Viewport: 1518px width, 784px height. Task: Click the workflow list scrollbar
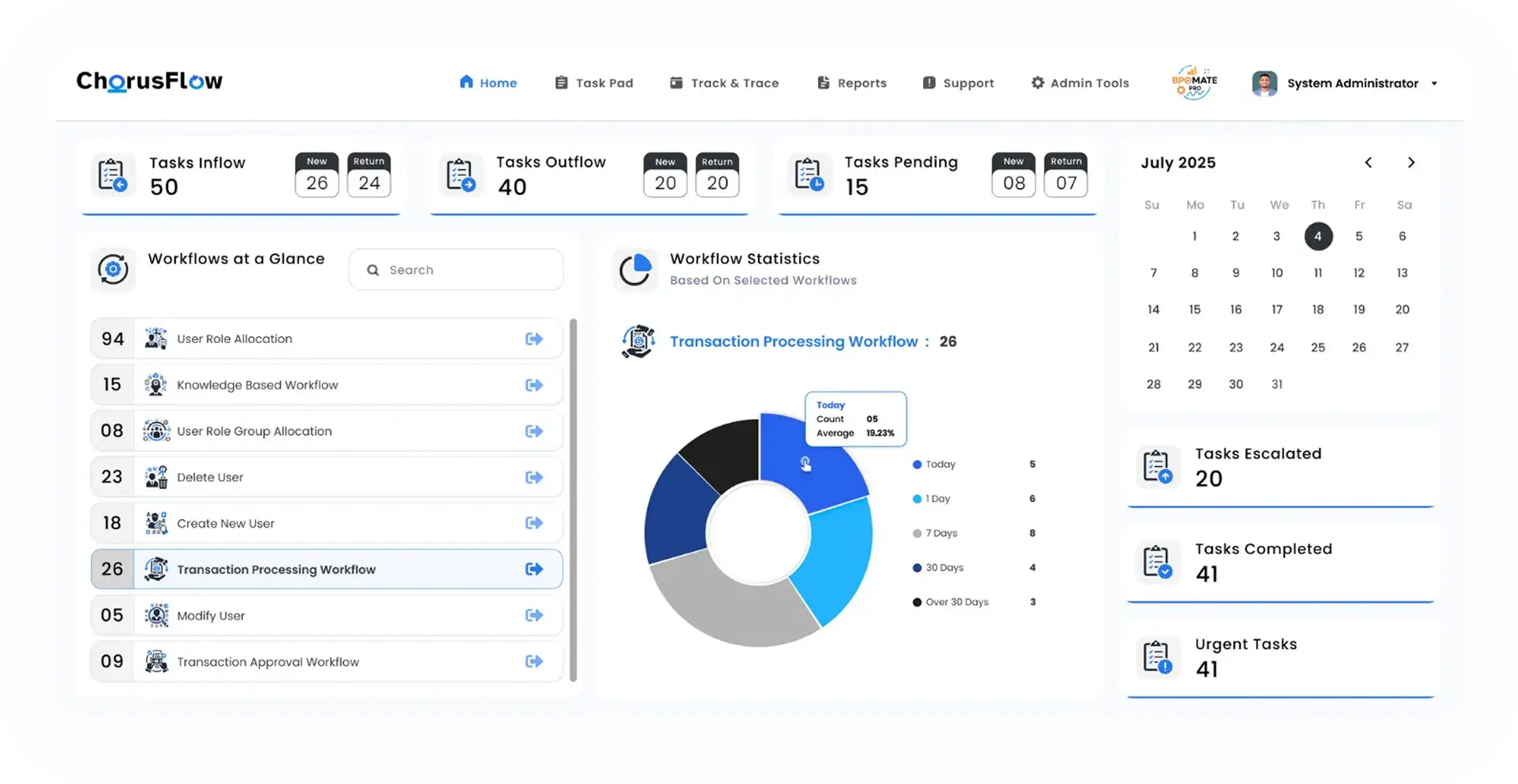[x=573, y=500]
